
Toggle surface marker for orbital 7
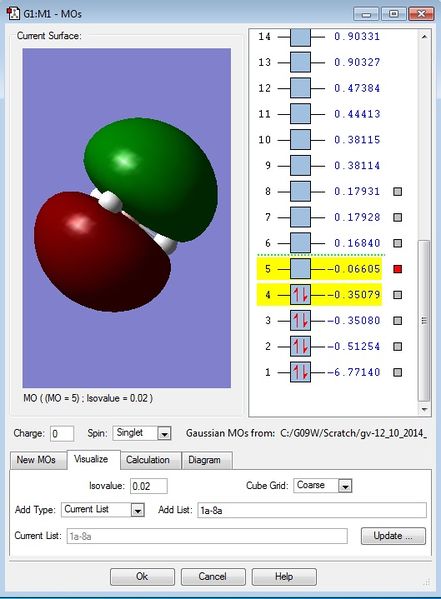click(398, 217)
